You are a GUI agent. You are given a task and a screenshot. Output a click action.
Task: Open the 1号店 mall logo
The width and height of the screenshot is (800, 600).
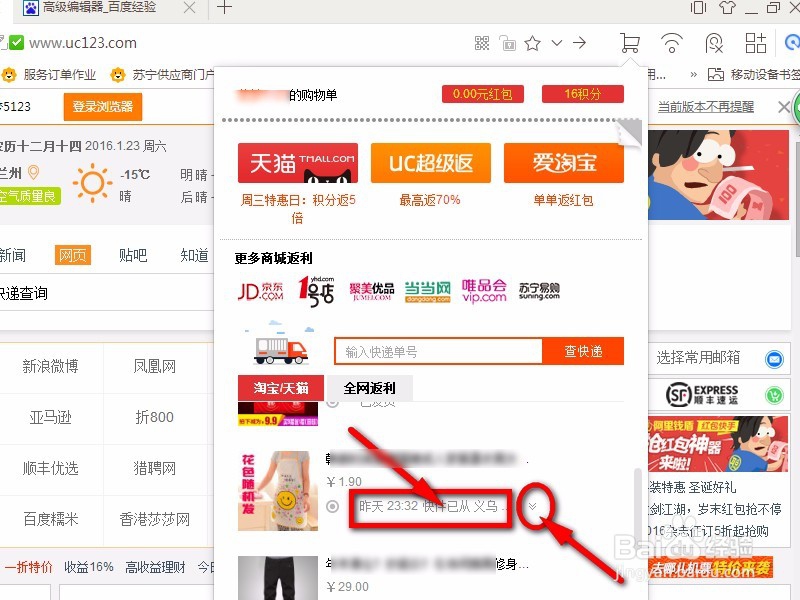coord(316,291)
